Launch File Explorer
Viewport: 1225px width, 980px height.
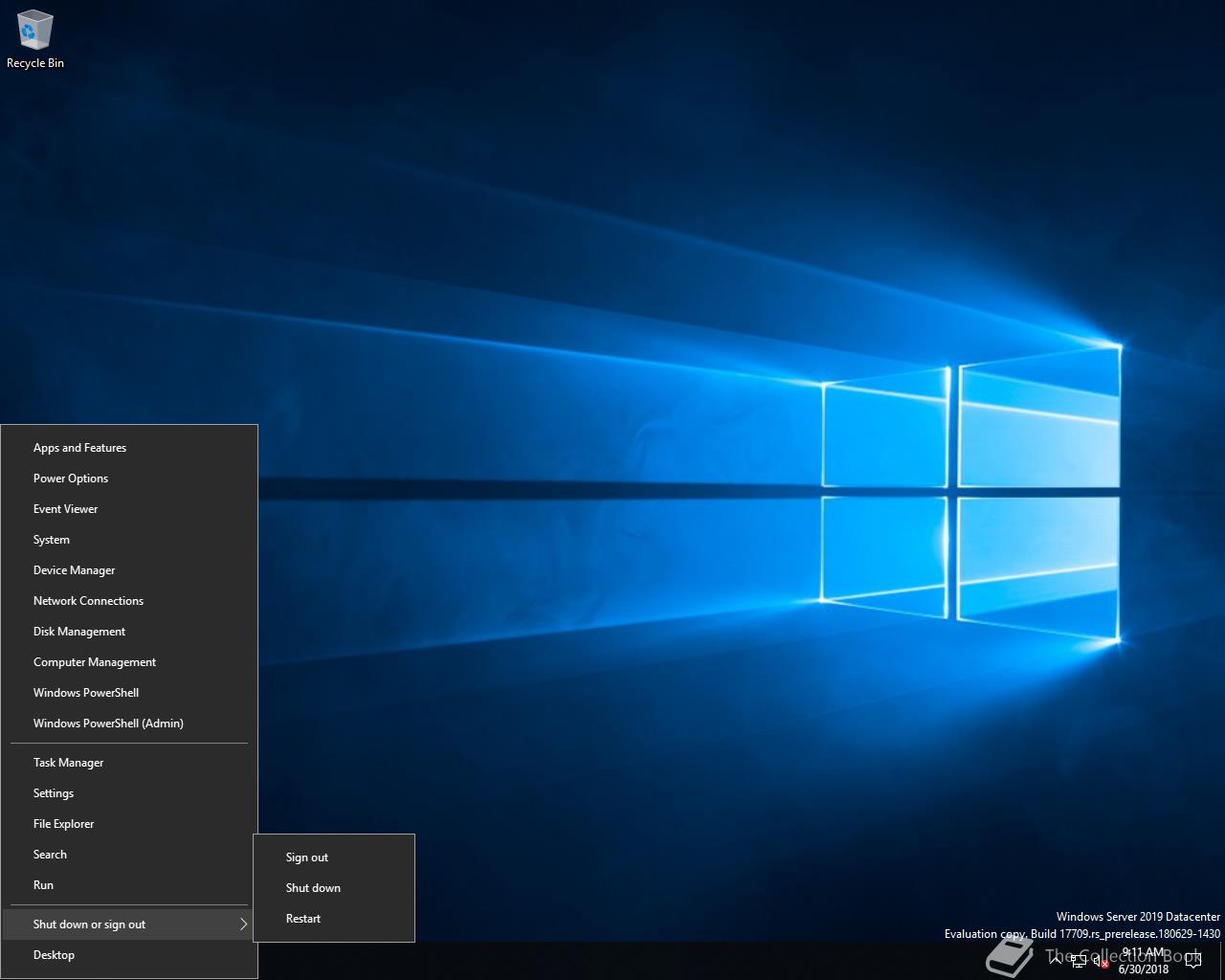click(129, 824)
